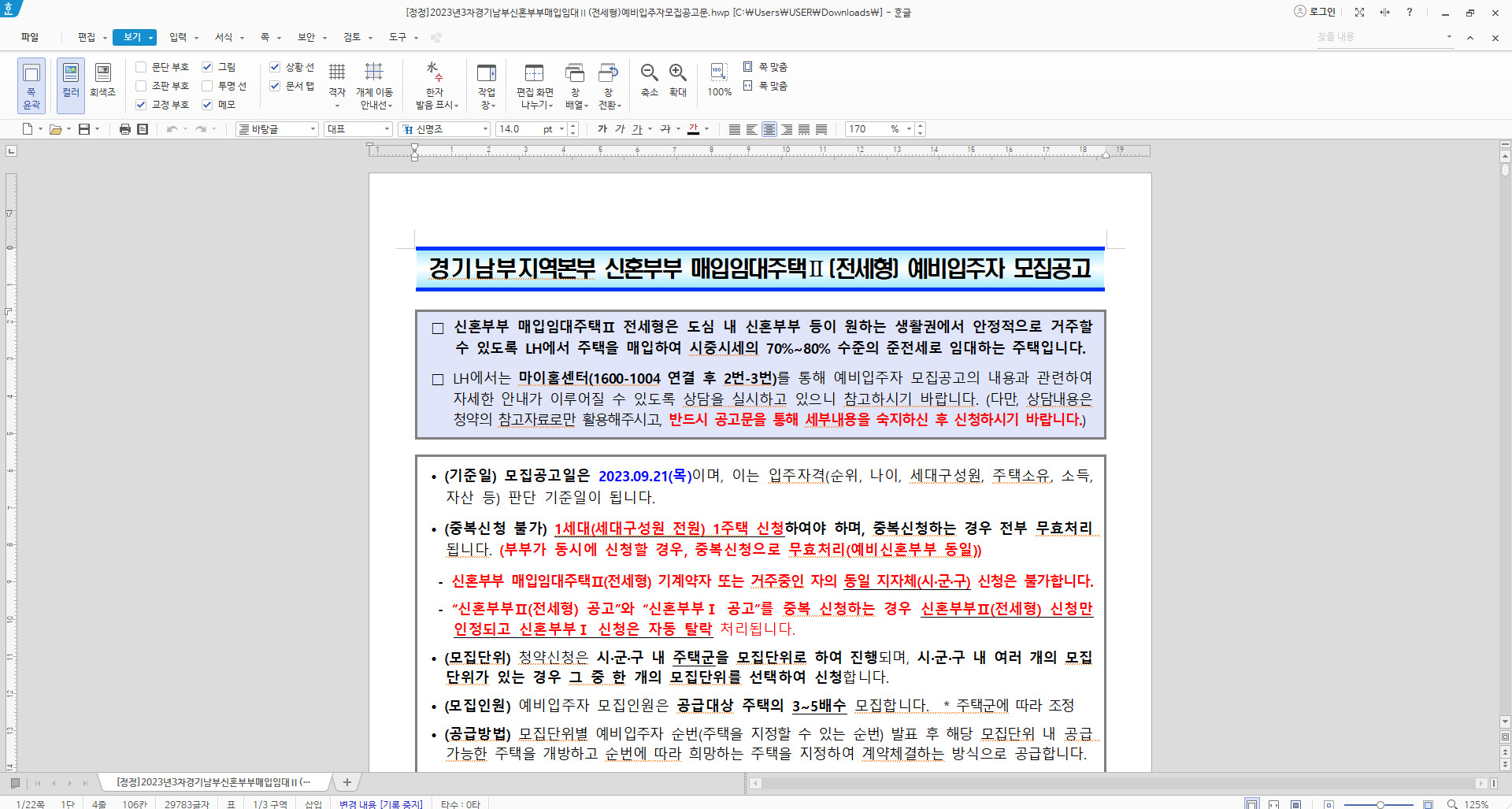Split editing screen with 편집 화면 나누기
Screen dimensions: 1512x809
point(535,79)
